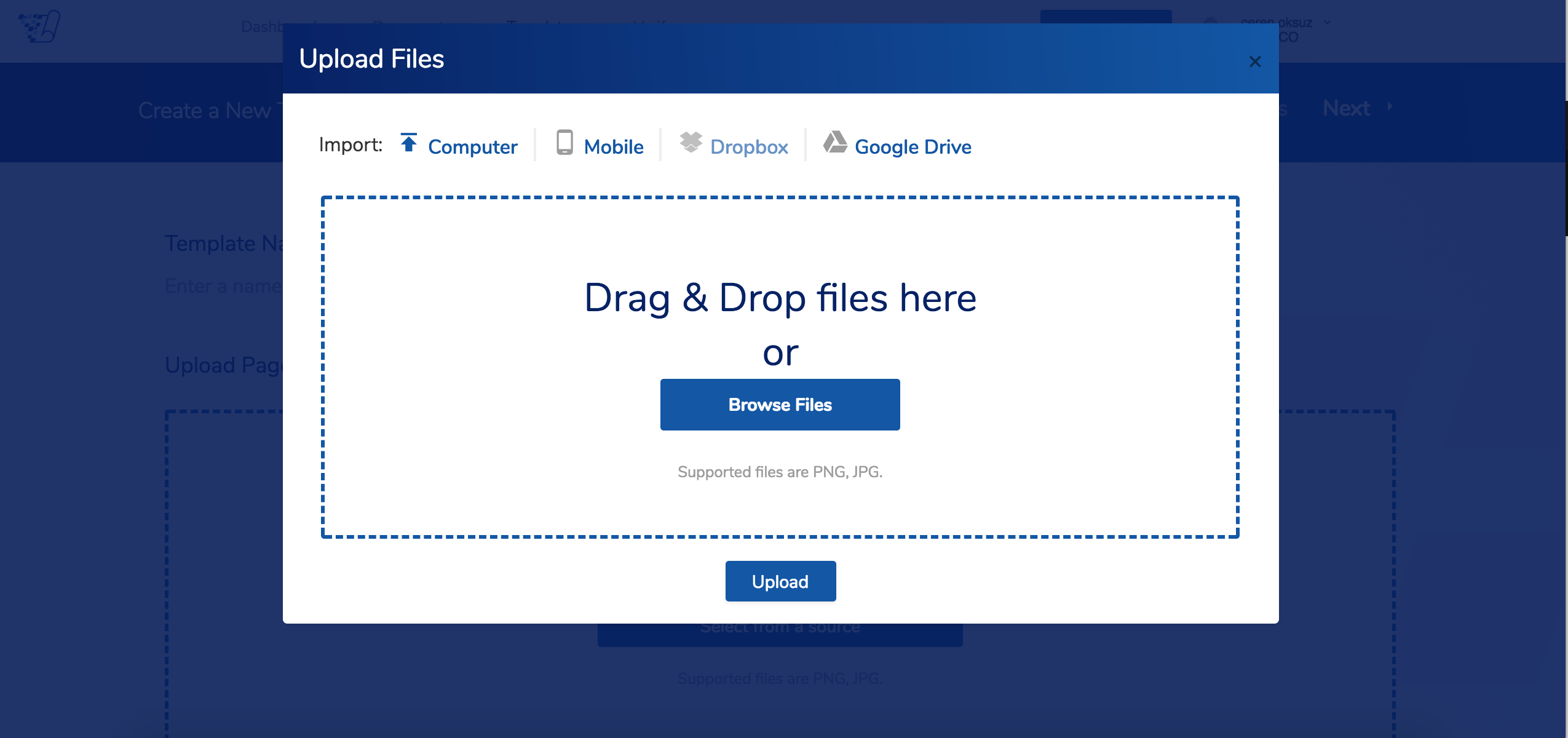Click the arrow icon next to Next
This screenshot has width=1568, height=738.
[x=1390, y=106]
